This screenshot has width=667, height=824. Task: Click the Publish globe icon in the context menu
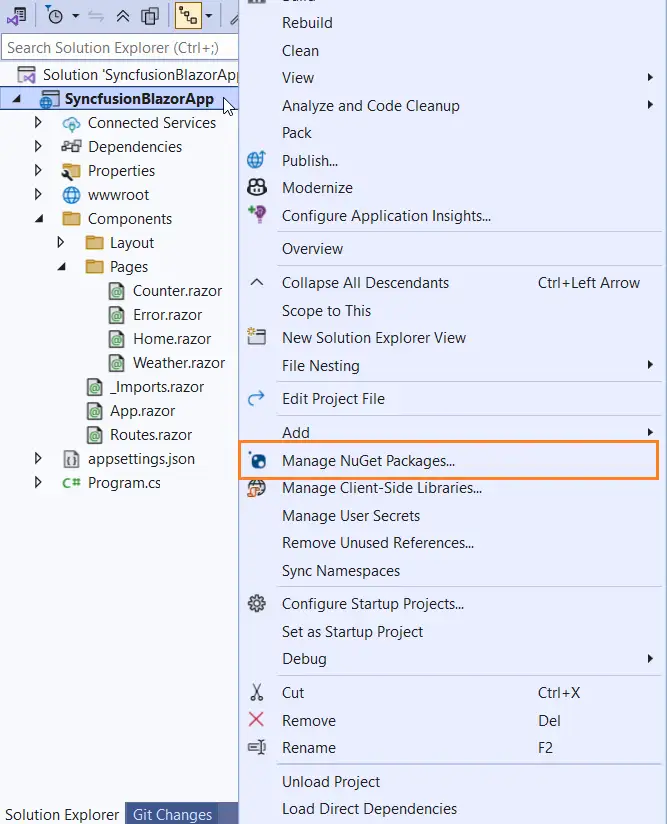pos(257,160)
